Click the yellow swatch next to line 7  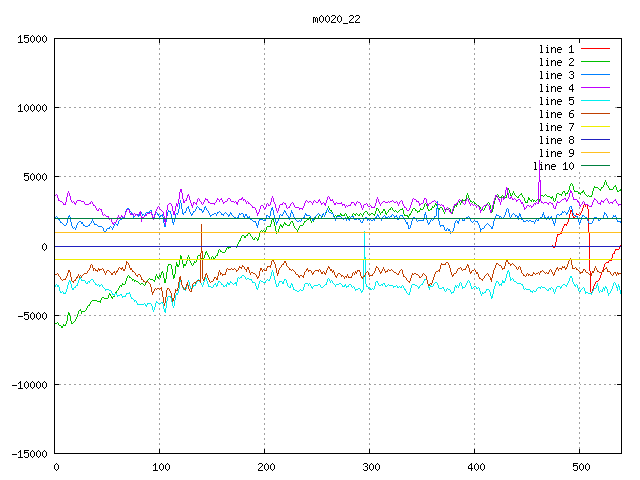pos(595,127)
